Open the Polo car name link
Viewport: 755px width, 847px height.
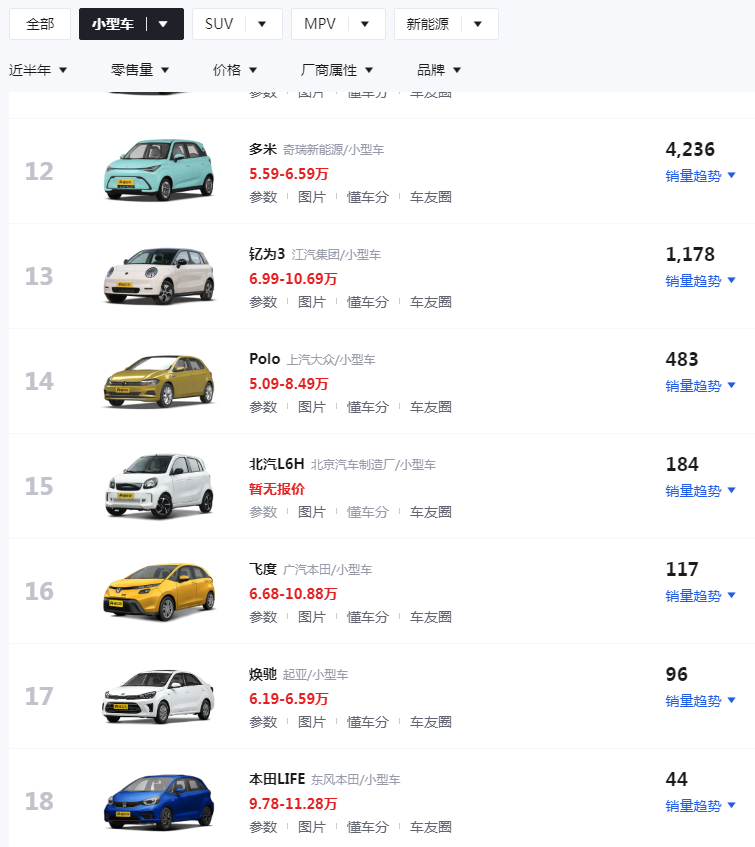265,359
